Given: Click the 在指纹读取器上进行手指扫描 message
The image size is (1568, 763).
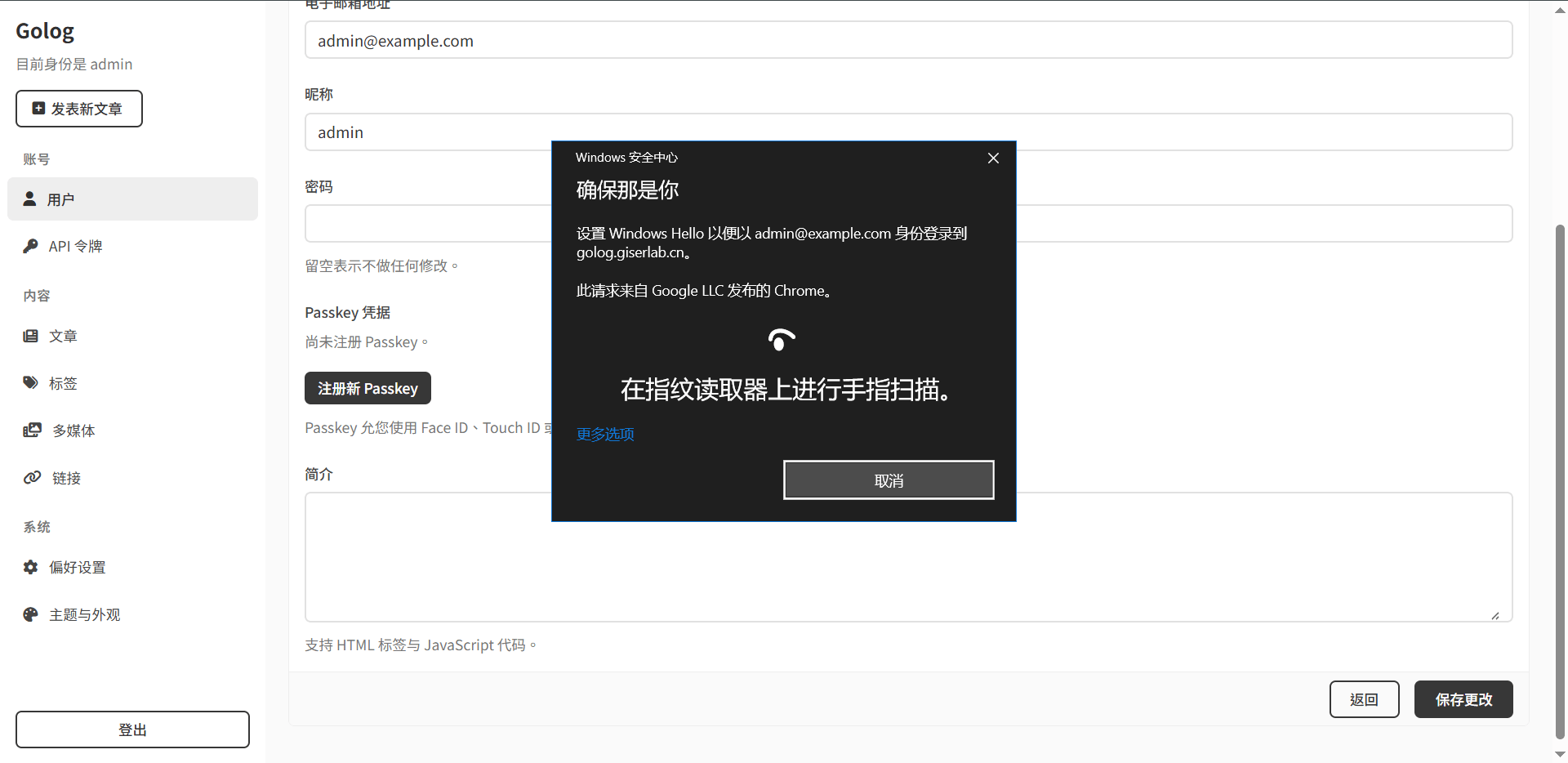Looking at the screenshot, I should point(785,390).
